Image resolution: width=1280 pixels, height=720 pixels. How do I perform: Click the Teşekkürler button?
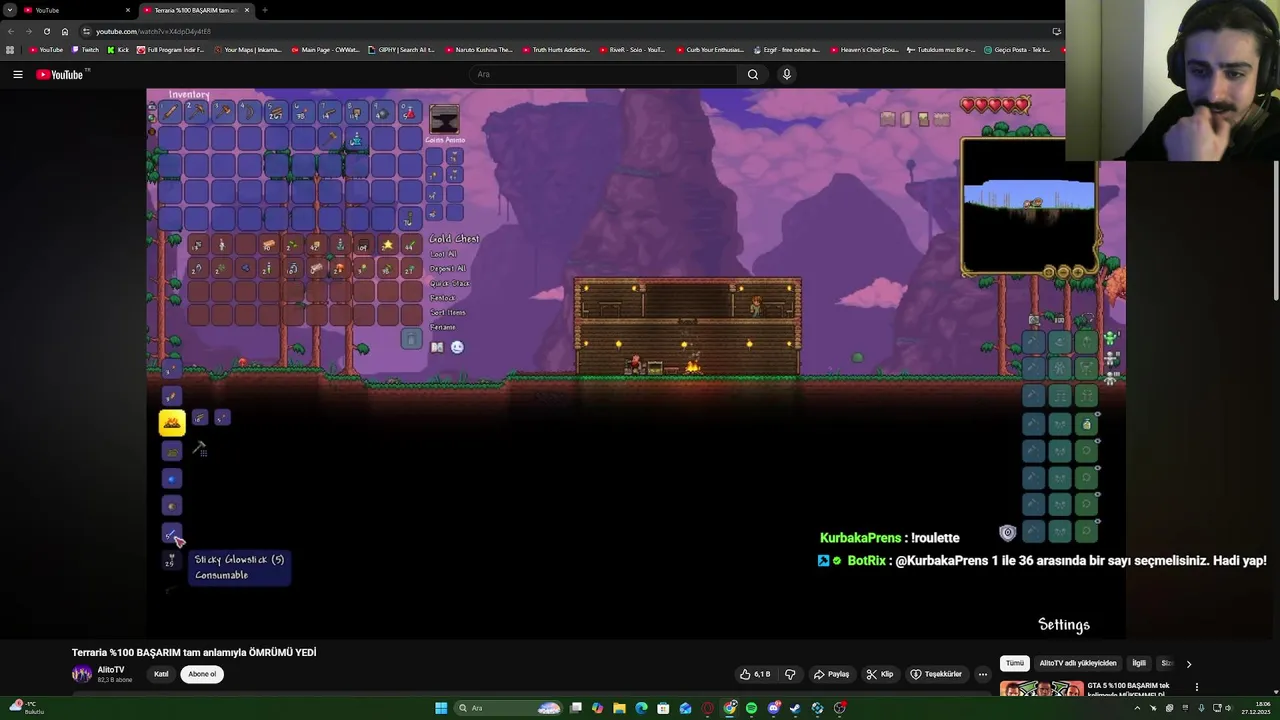click(936, 674)
